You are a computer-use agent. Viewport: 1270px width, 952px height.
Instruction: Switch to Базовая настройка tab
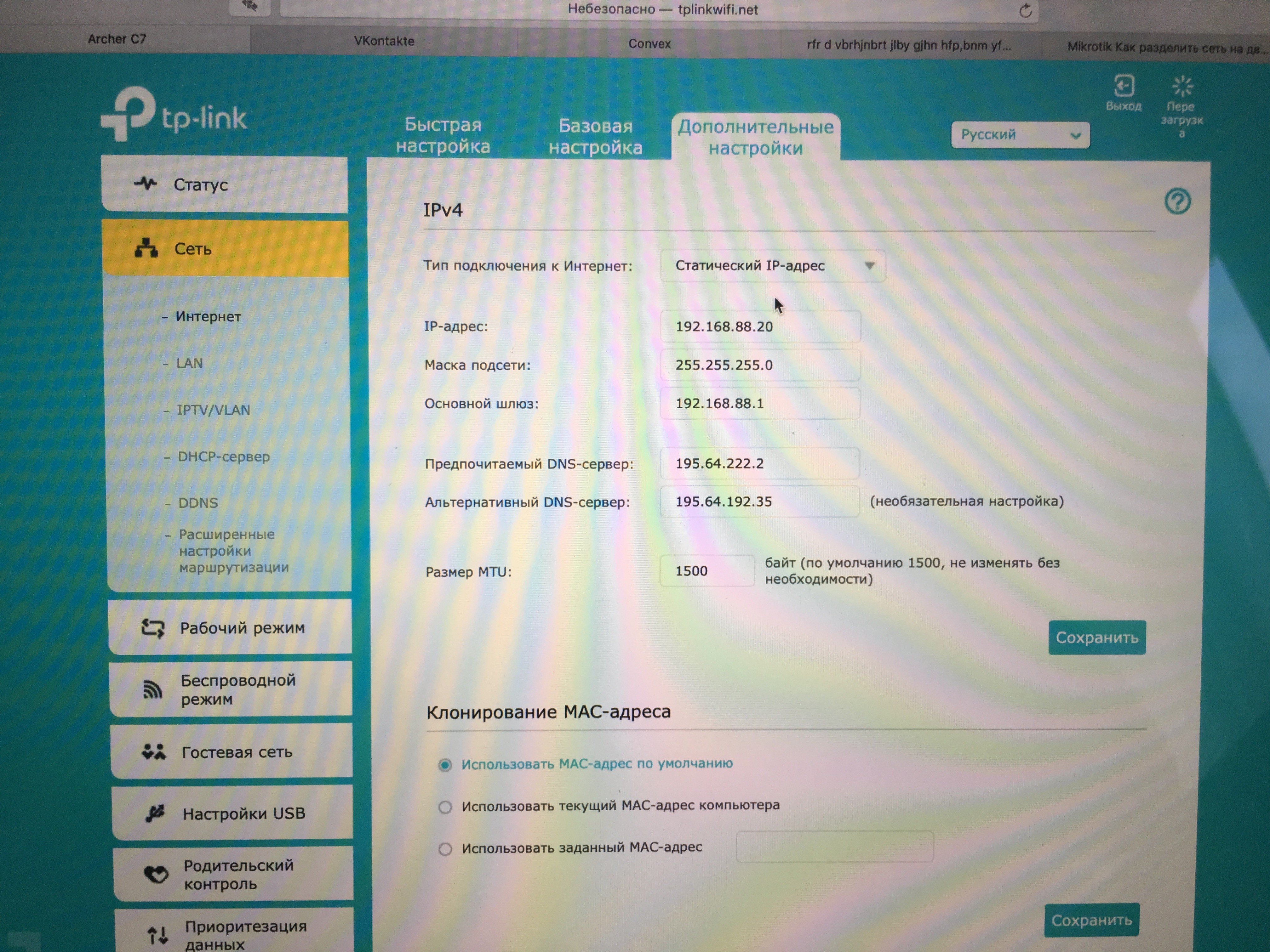pos(595,137)
